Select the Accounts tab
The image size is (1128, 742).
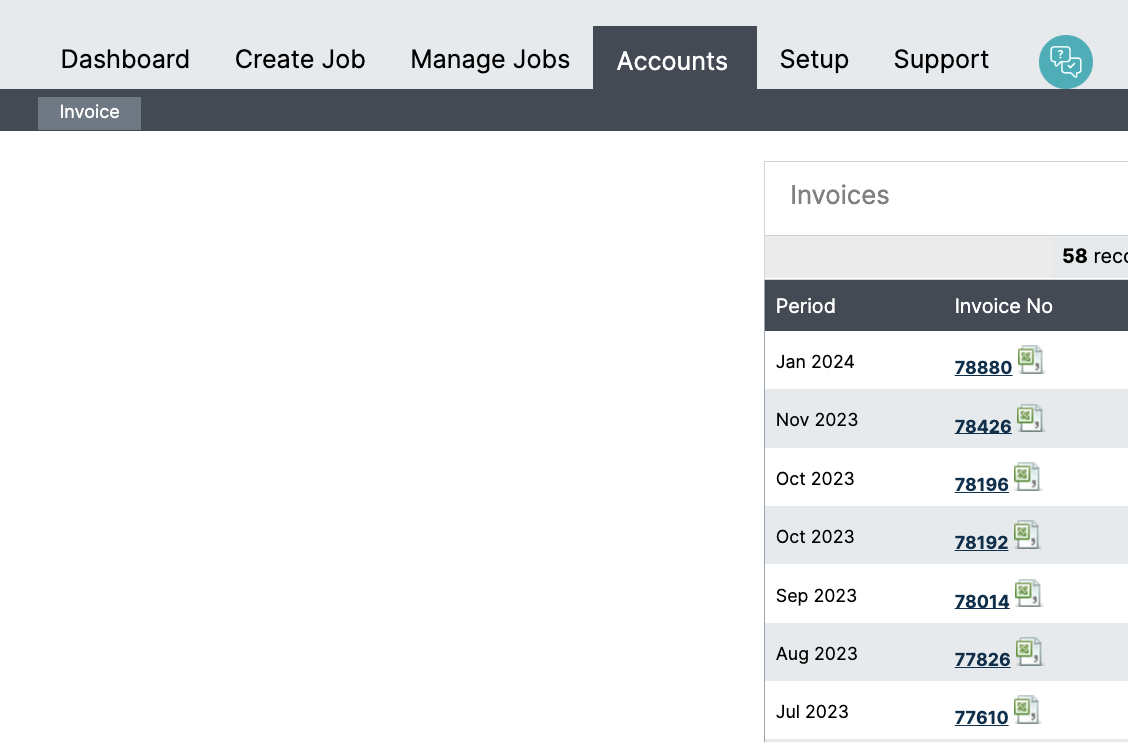[x=674, y=59]
